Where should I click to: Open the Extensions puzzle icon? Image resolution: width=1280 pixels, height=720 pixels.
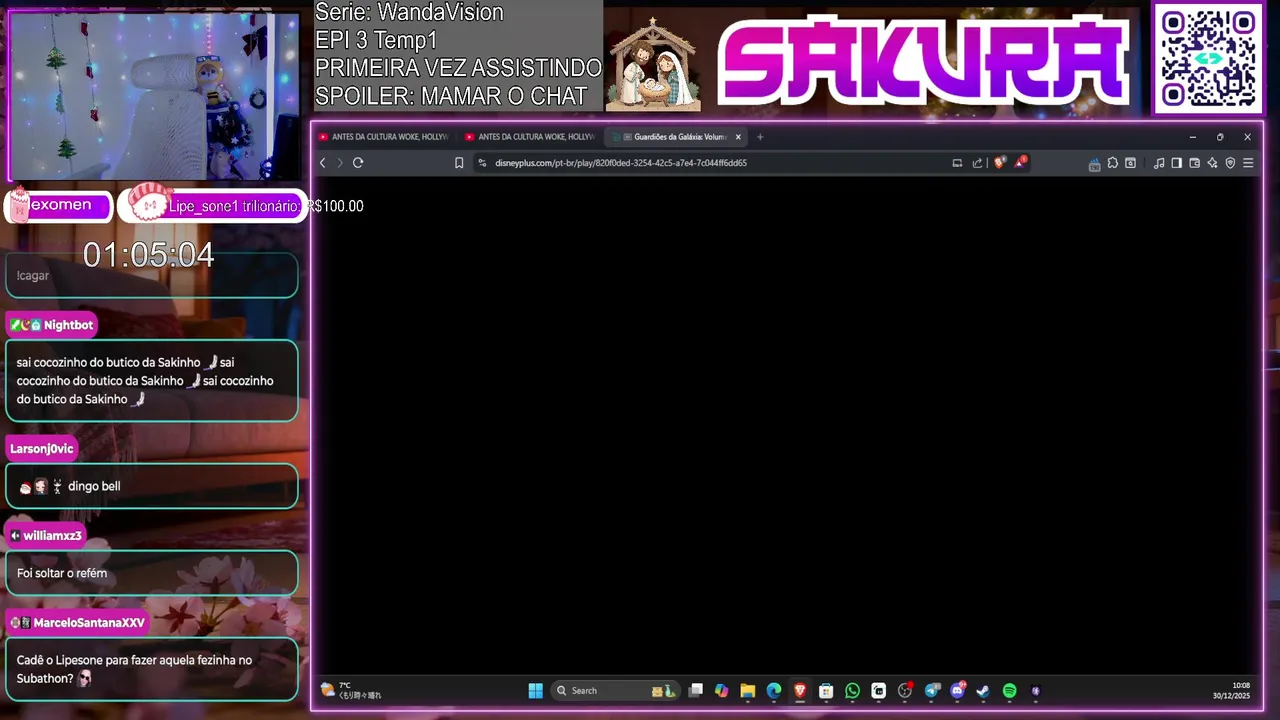tap(1112, 163)
